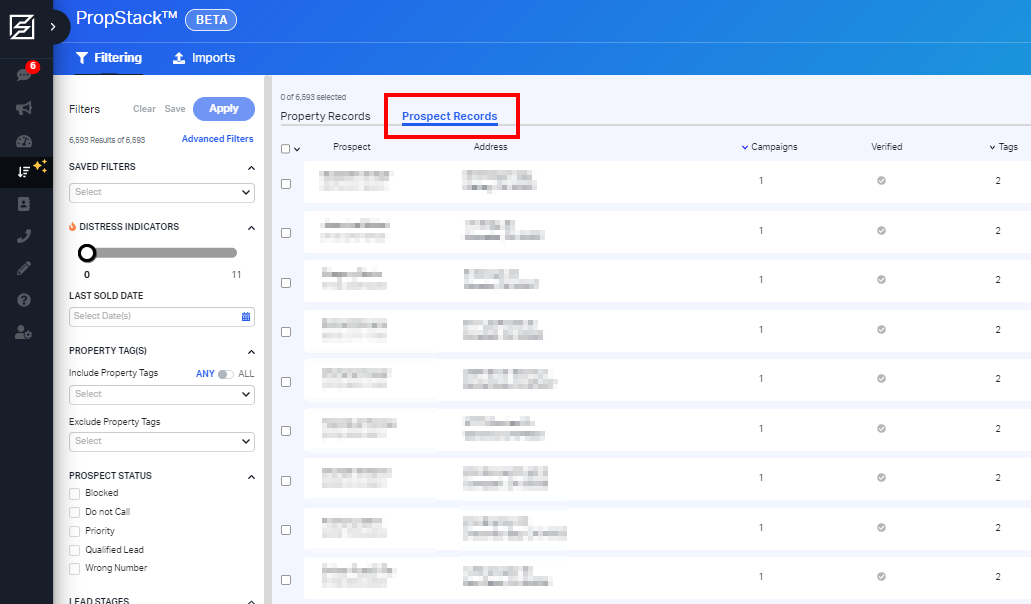Enable the Do not Call status
This screenshot has width=1031, height=604.
tap(74, 513)
